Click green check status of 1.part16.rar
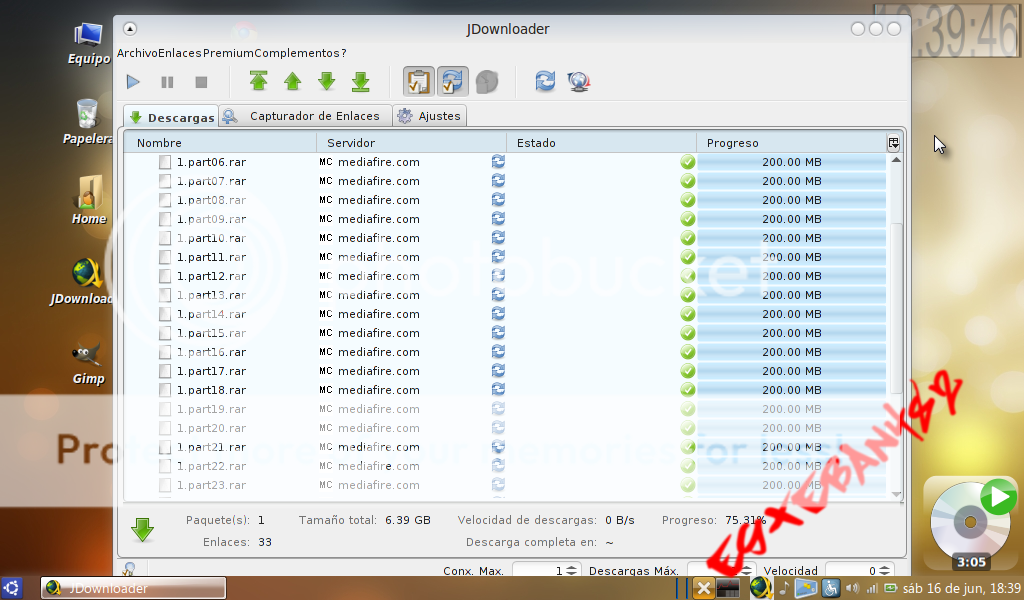1024x600 pixels. pyautogui.click(x=688, y=352)
